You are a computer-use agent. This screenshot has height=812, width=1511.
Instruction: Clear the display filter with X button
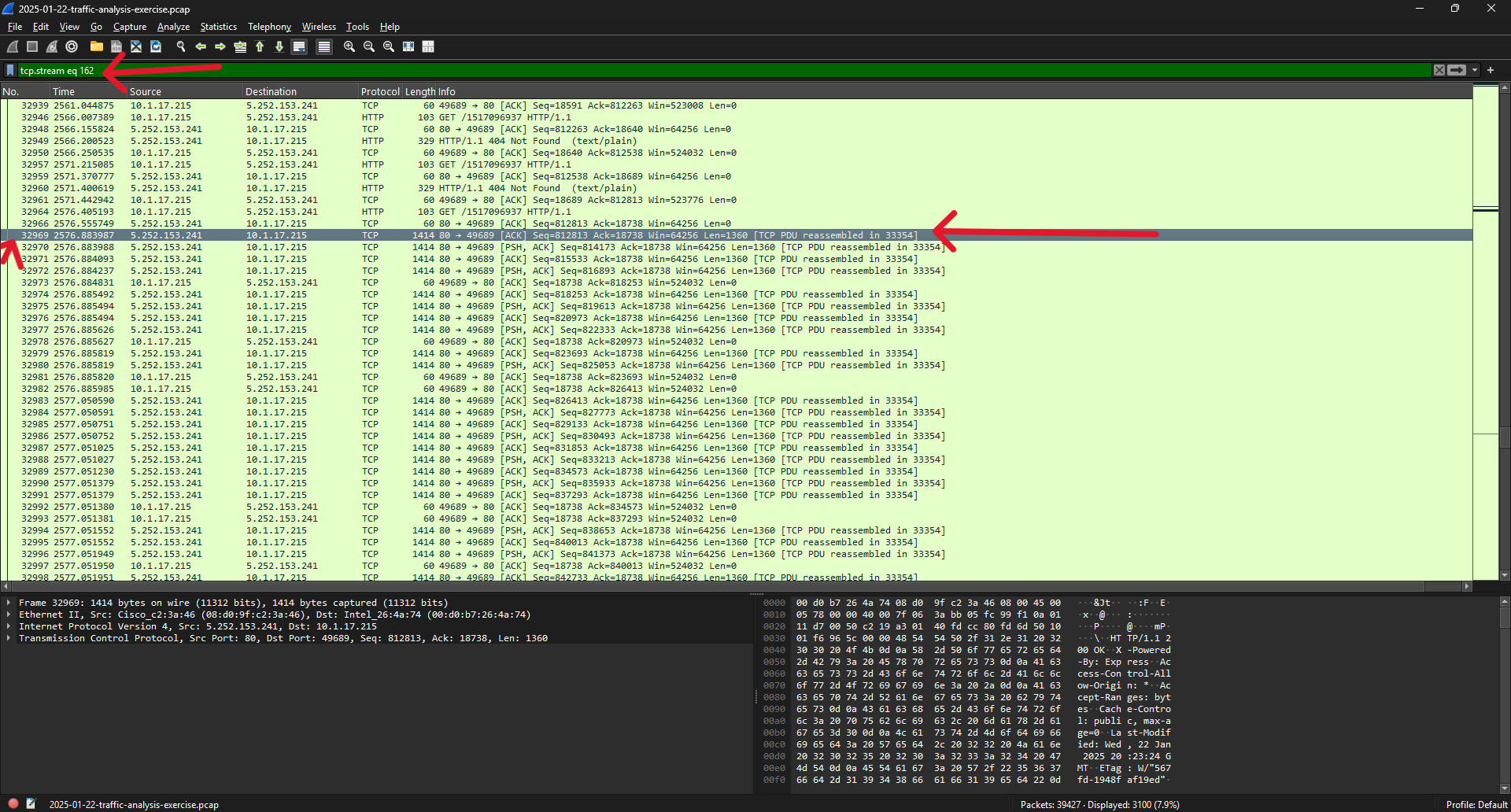[x=1439, y=71]
